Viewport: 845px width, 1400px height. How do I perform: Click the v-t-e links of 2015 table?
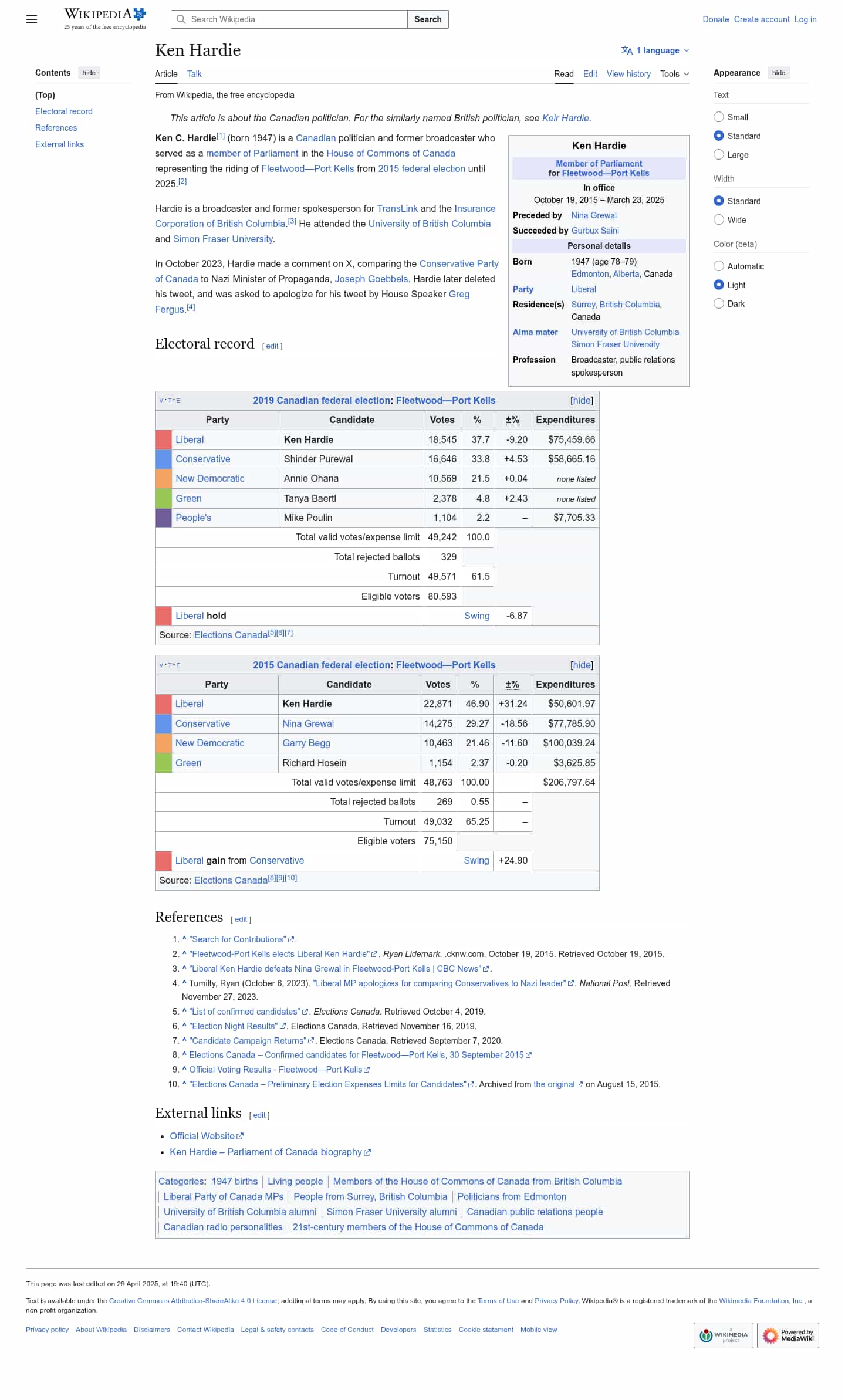click(170, 665)
